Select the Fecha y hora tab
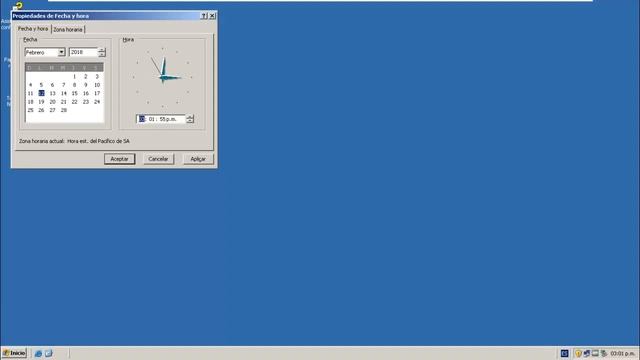 [x=33, y=29]
